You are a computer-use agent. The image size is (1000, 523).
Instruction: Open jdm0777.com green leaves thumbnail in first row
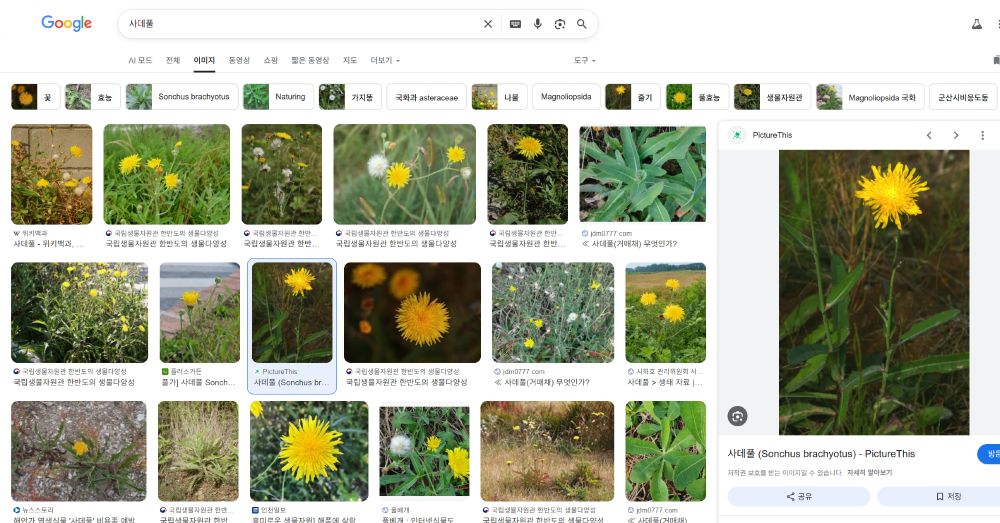pyautogui.click(x=642, y=174)
